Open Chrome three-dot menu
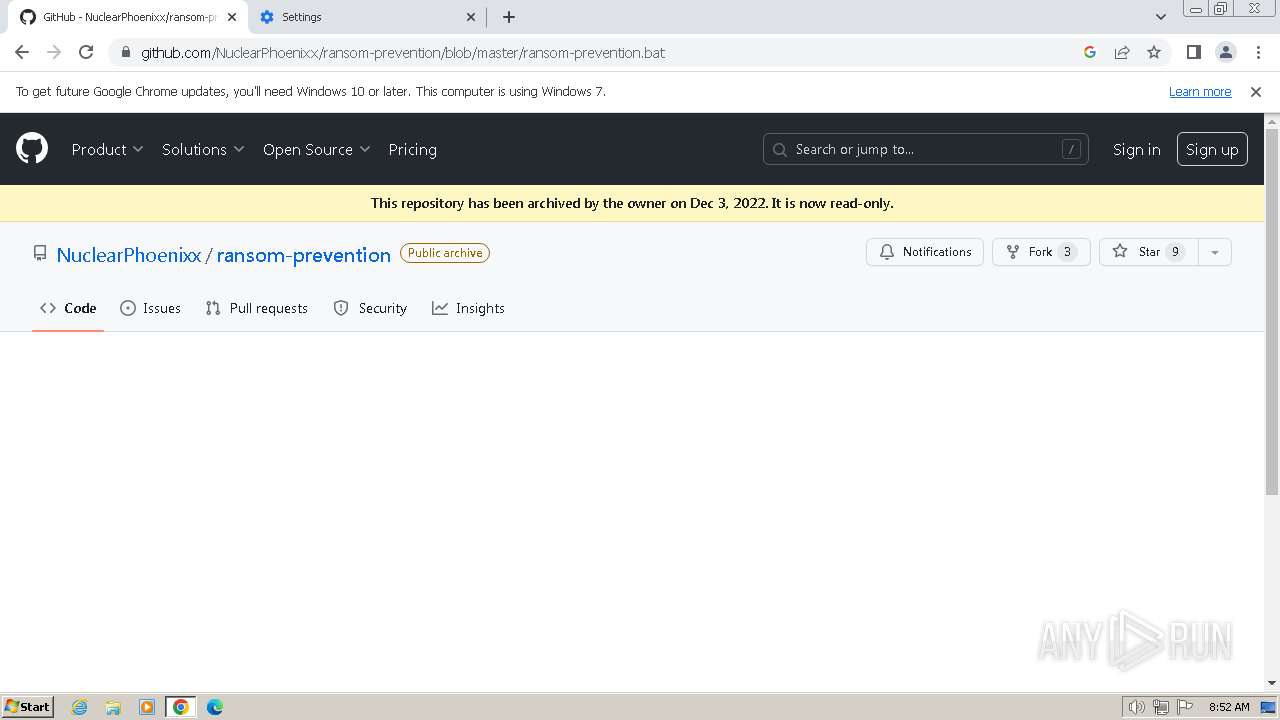The height and width of the screenshot is (720, 1280). point(1258,52)
